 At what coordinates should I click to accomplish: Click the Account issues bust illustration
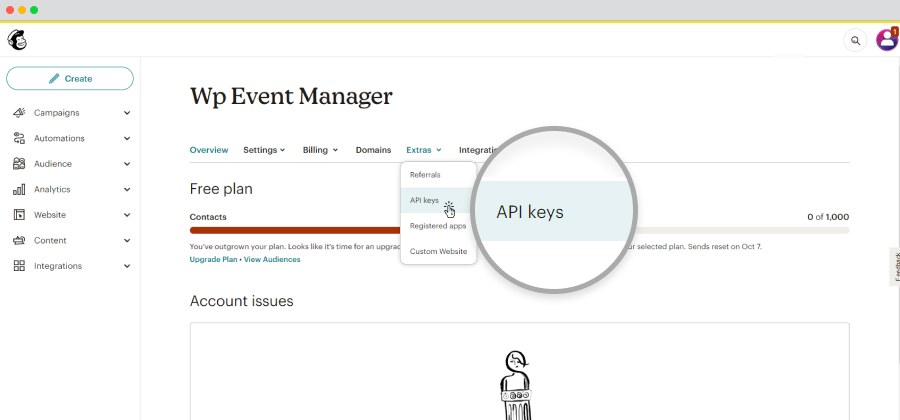pos(516,384)
